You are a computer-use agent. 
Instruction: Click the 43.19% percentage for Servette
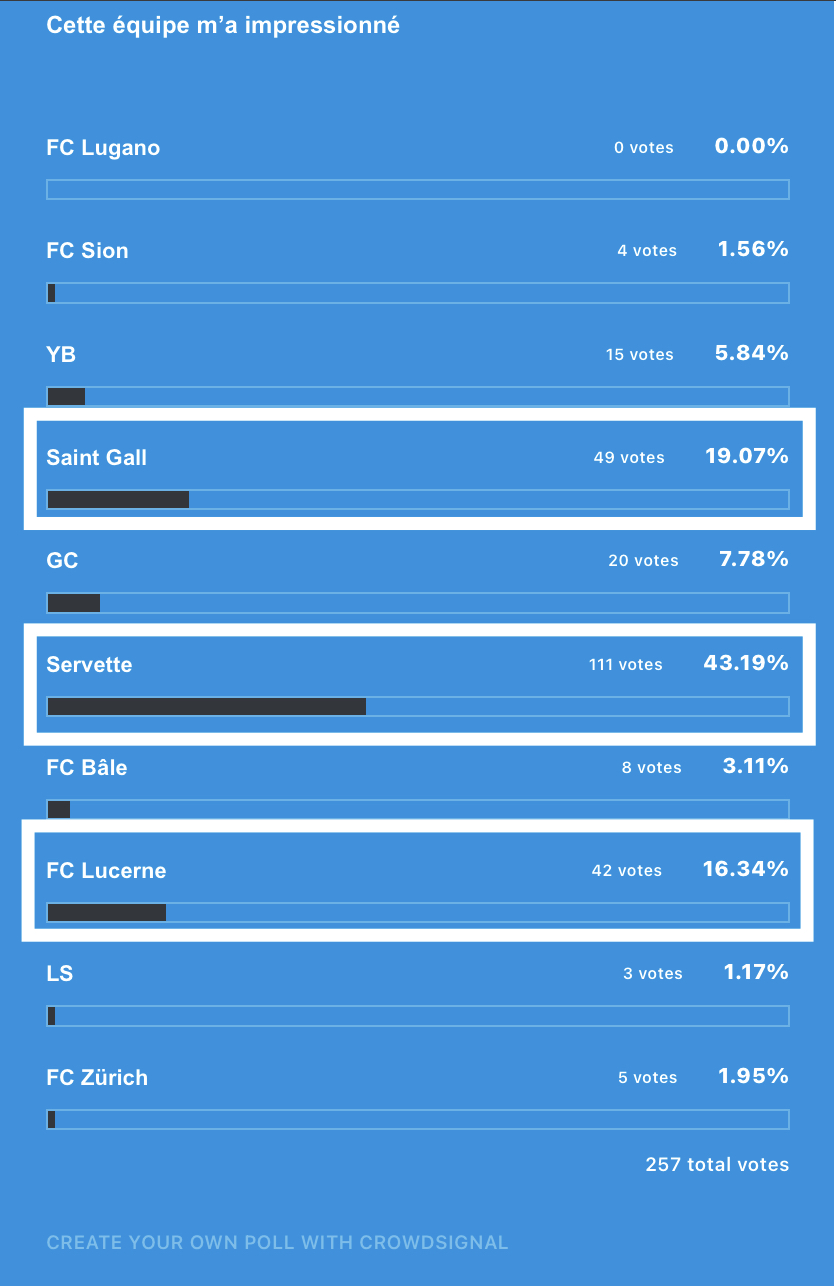(x=746, y=663)
